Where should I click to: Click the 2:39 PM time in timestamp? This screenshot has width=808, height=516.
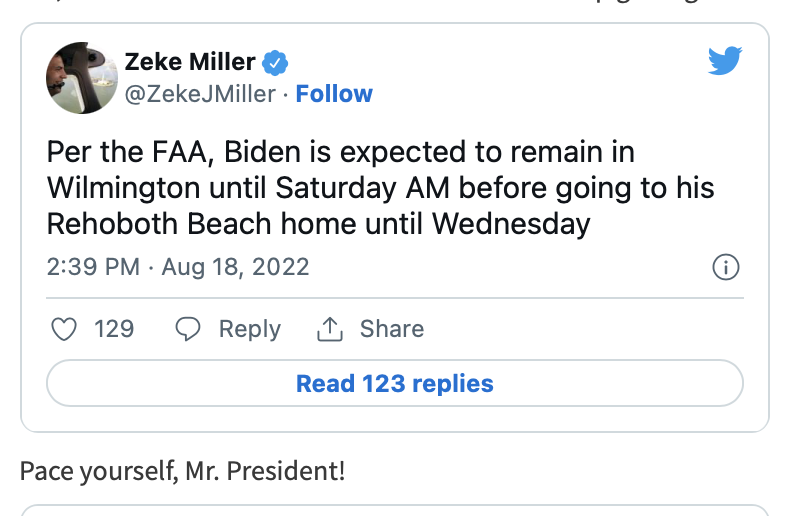click(x=90, y=268)
